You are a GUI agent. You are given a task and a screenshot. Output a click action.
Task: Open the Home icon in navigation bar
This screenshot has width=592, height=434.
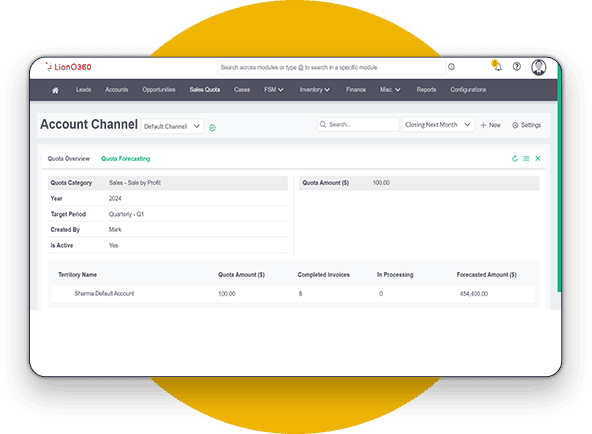point(55,90)
